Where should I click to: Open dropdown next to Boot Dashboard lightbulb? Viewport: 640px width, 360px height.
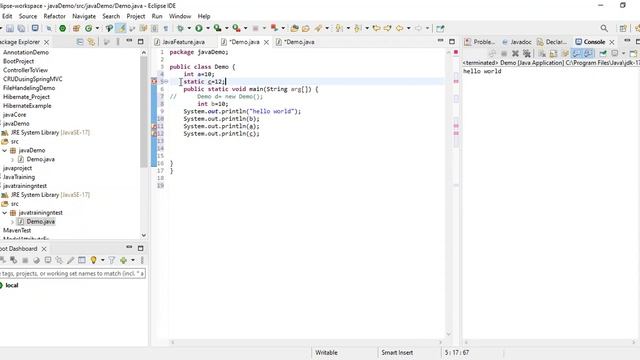click(102, 260)
